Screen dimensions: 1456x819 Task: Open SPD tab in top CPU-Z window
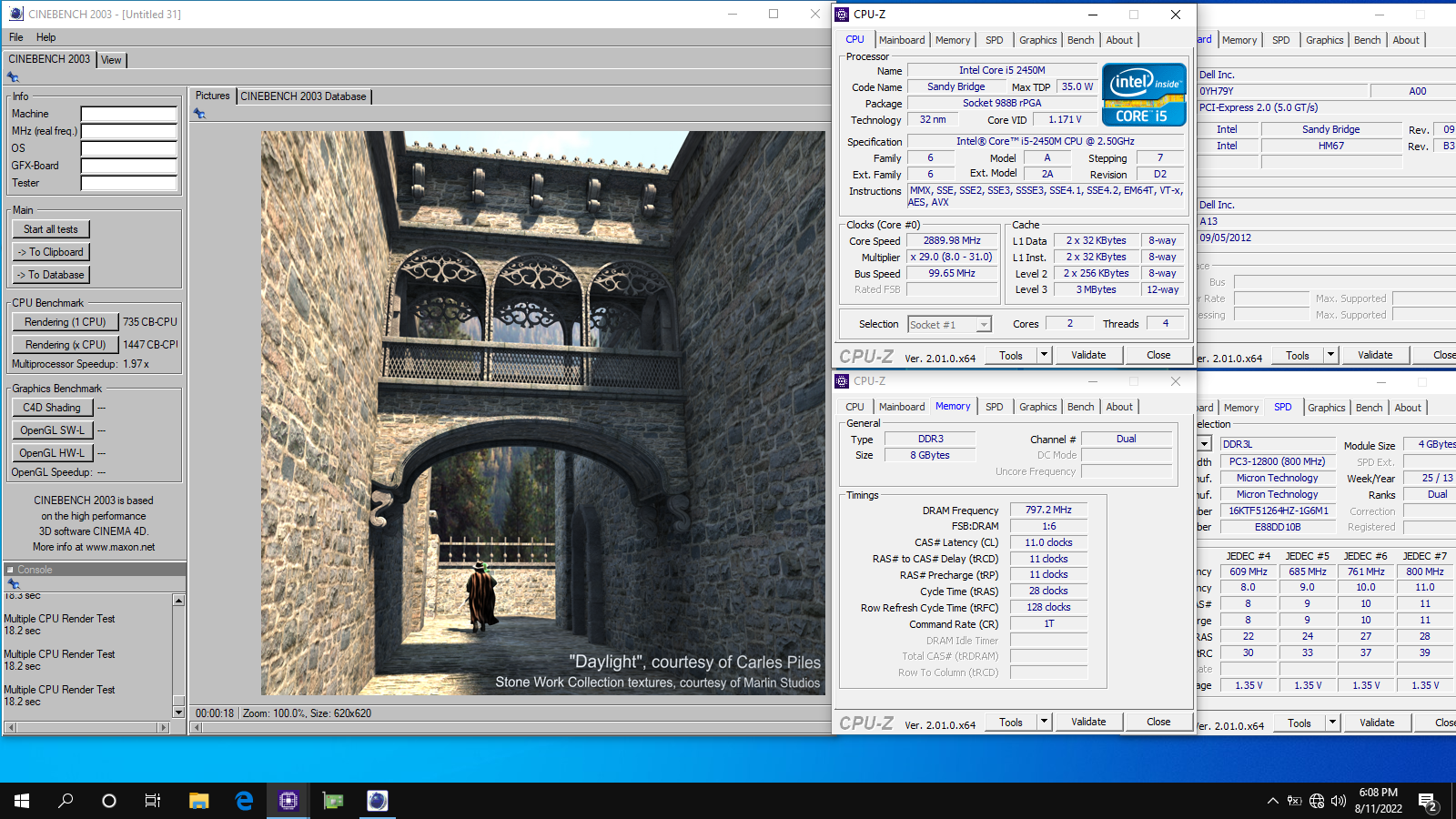(x=995, y=40)
